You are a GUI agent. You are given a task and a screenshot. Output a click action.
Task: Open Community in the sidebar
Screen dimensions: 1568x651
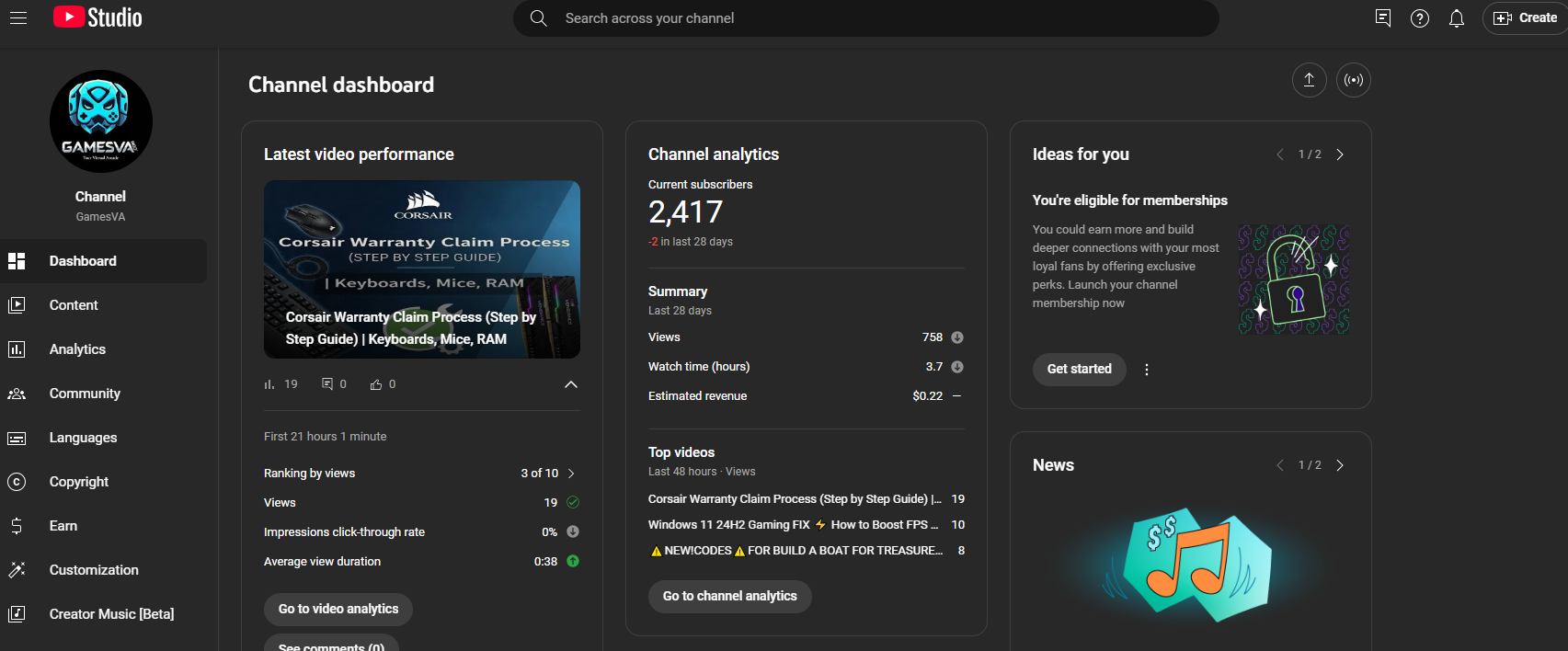103,394
